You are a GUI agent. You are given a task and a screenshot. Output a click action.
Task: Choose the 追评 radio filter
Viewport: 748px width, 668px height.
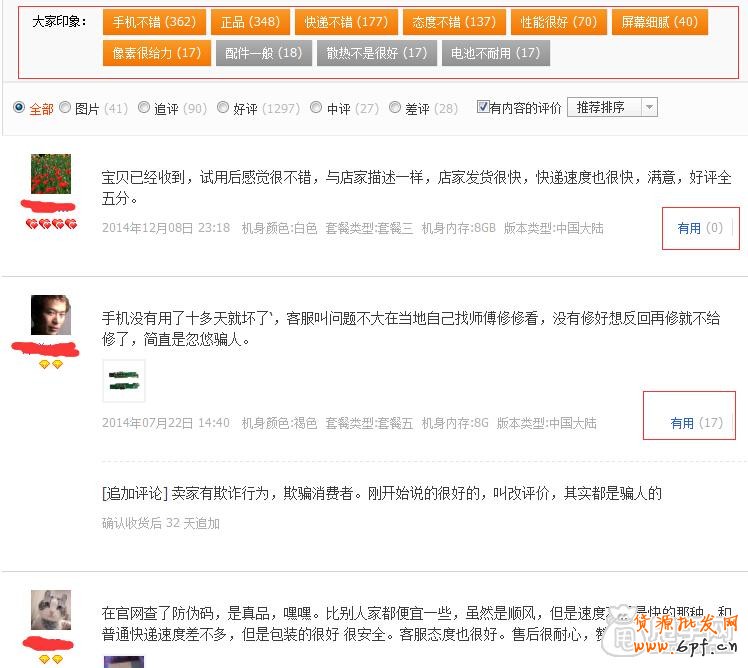tap(144, 108)
